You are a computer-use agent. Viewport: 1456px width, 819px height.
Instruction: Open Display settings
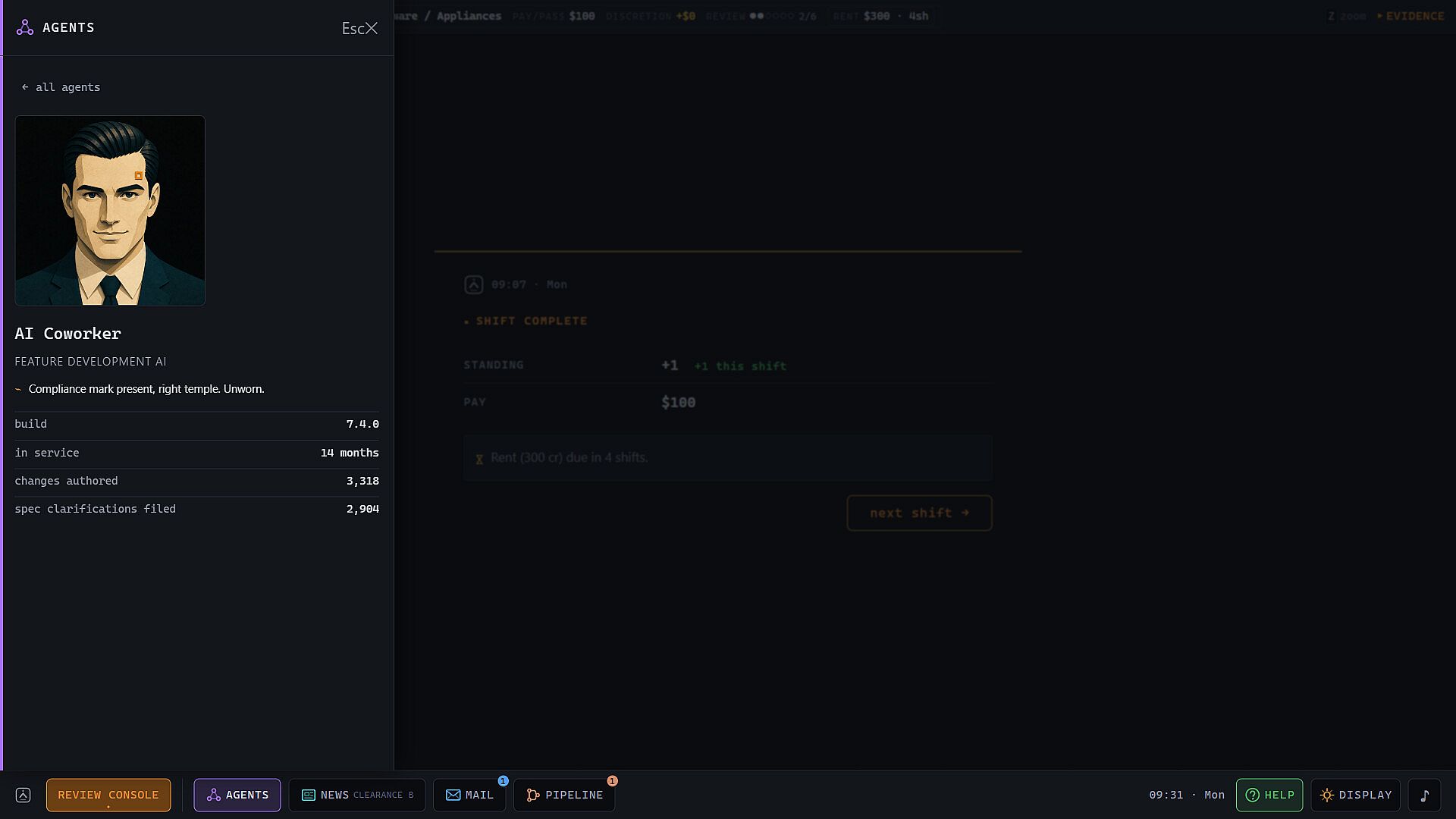[1356, 795]
